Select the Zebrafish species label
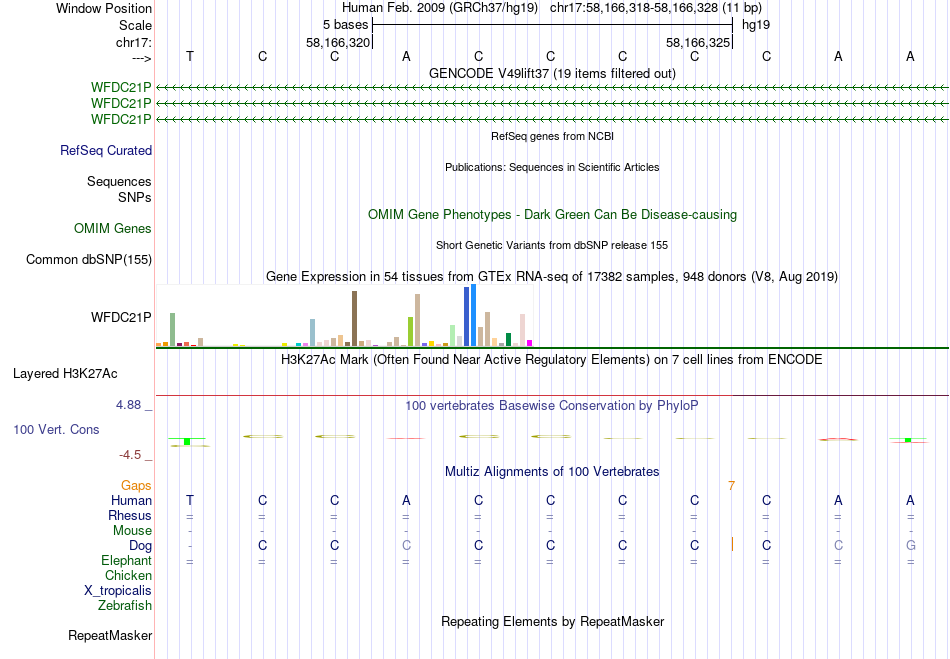Viewport: 950px width, 659px height. click(x=125, y=605)
